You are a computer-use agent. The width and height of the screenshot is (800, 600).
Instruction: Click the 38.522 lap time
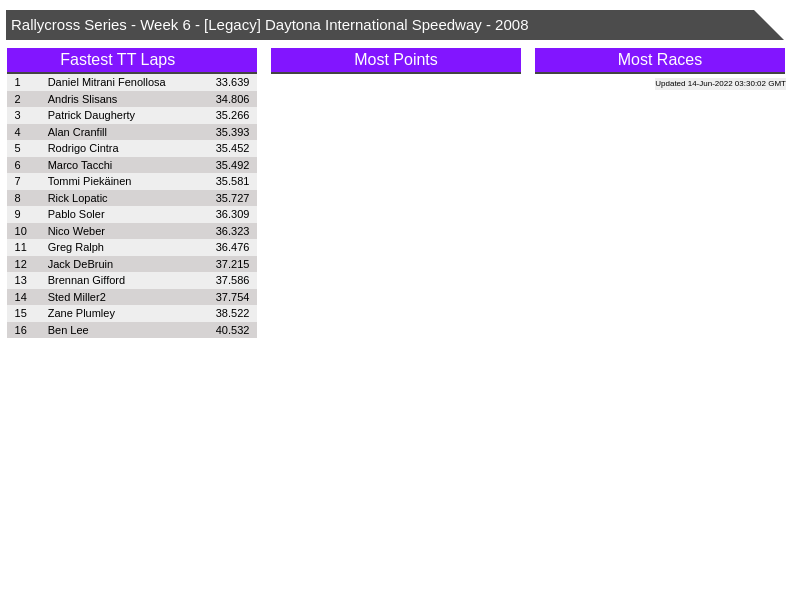click(232, 313)
